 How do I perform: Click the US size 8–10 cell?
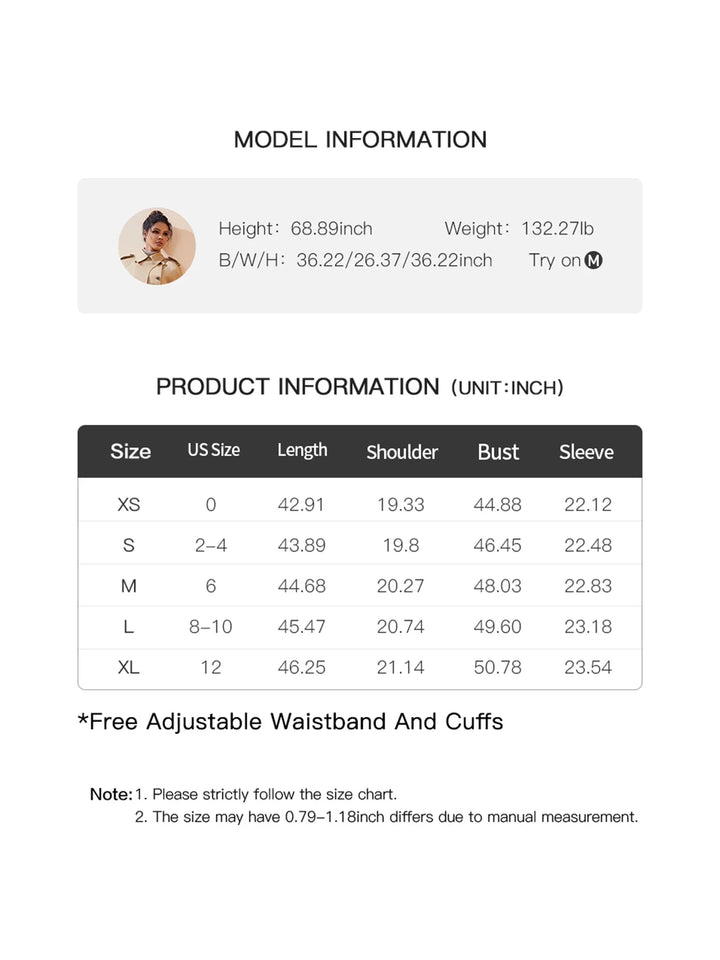pyautogui.click(x=210, y=627)
